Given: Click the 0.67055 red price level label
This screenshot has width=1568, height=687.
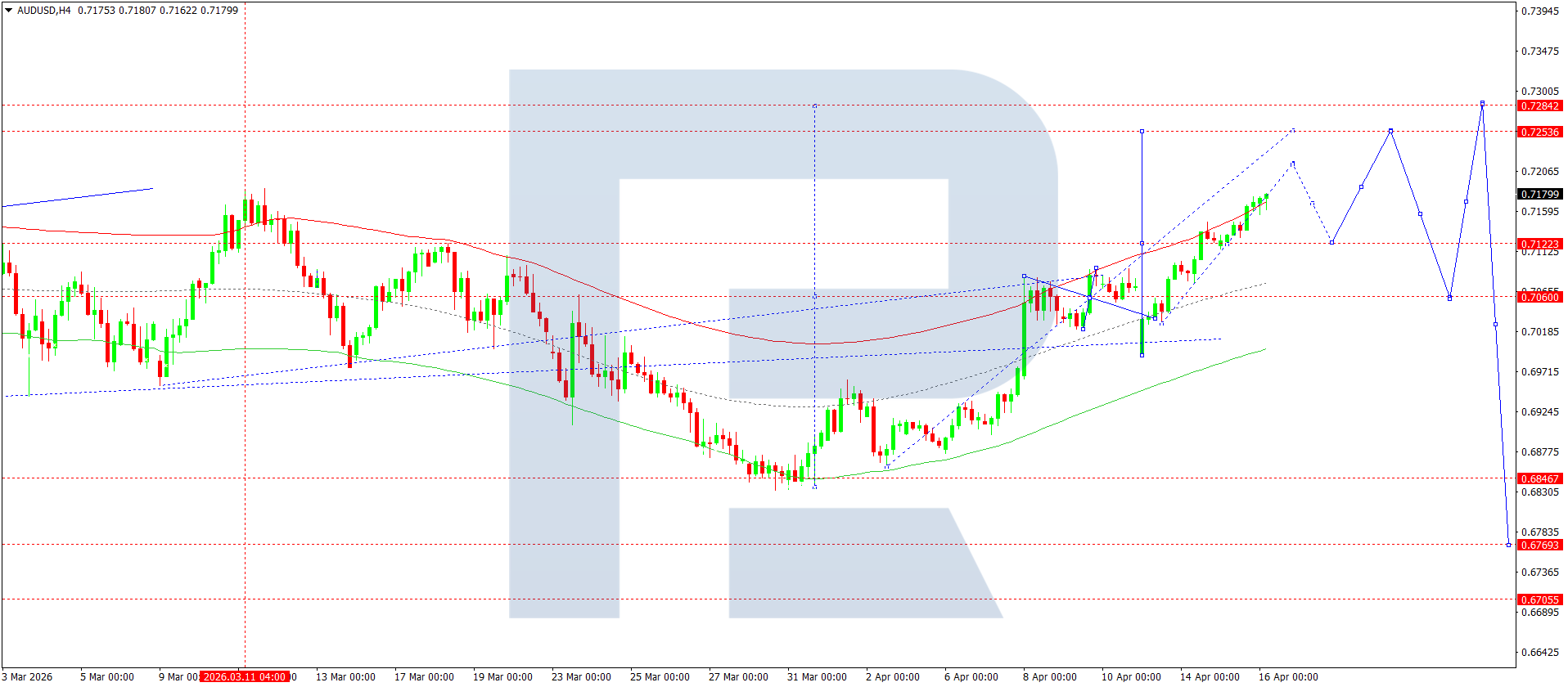Looking at the screenshot, I should pos(1539,600).
